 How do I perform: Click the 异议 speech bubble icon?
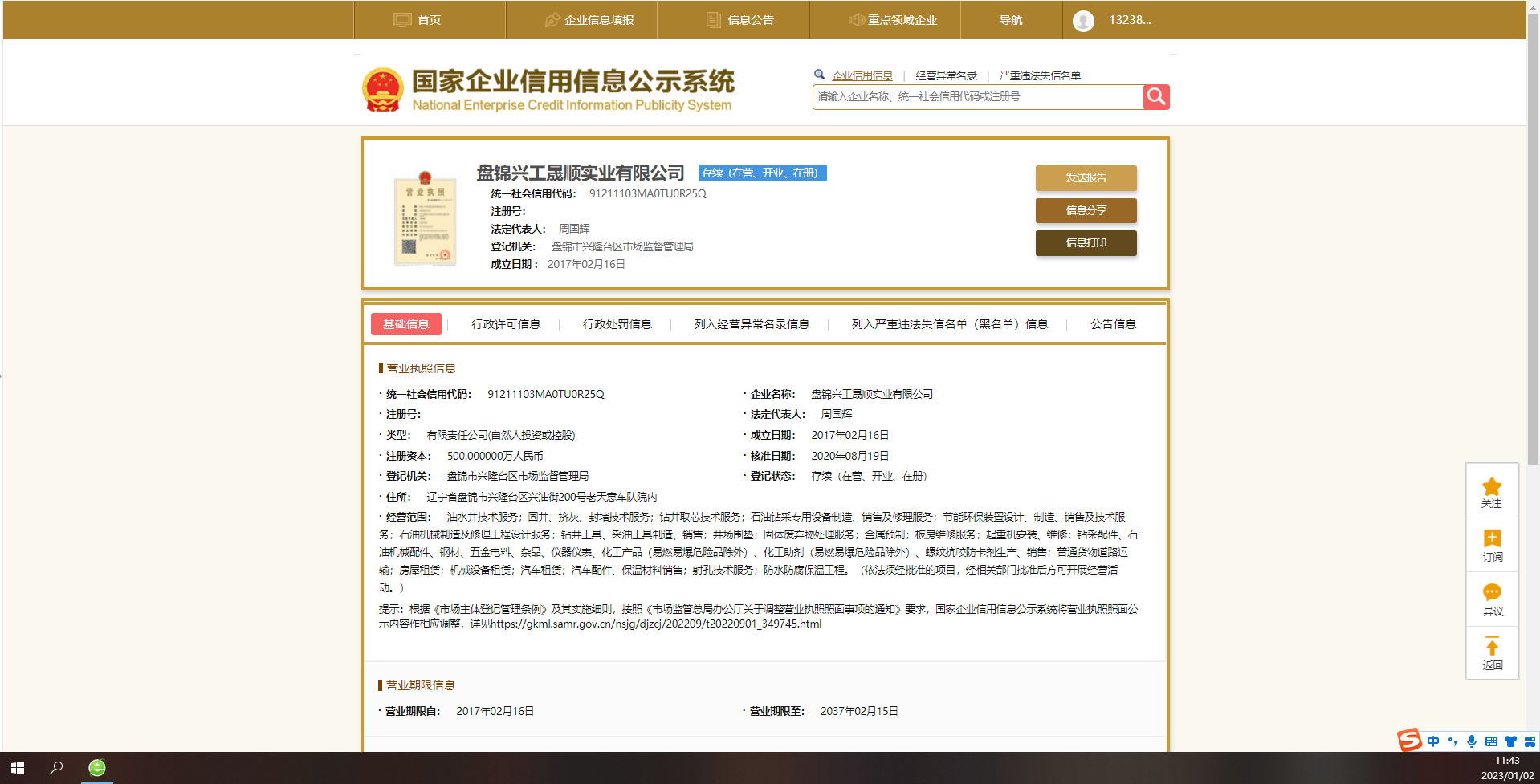pyautogui.click(x=1492, y=592)
